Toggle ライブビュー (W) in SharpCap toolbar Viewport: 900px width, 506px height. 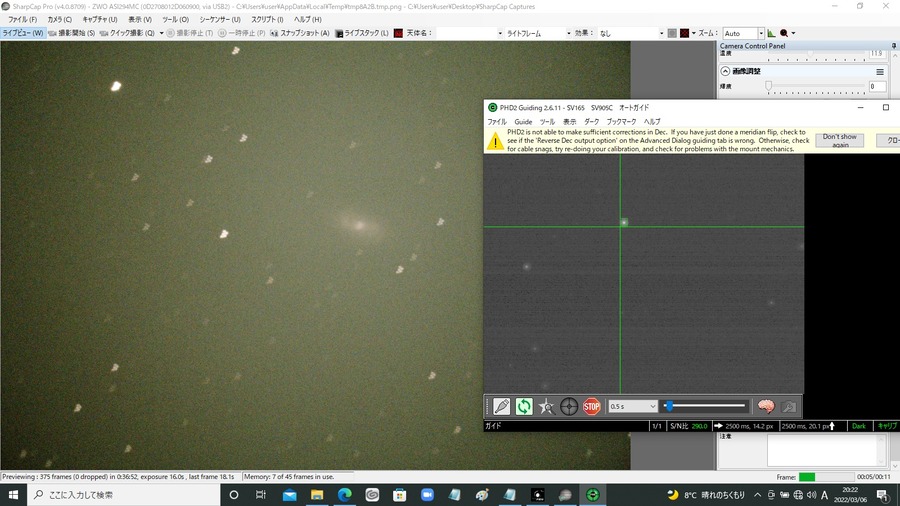22,33
